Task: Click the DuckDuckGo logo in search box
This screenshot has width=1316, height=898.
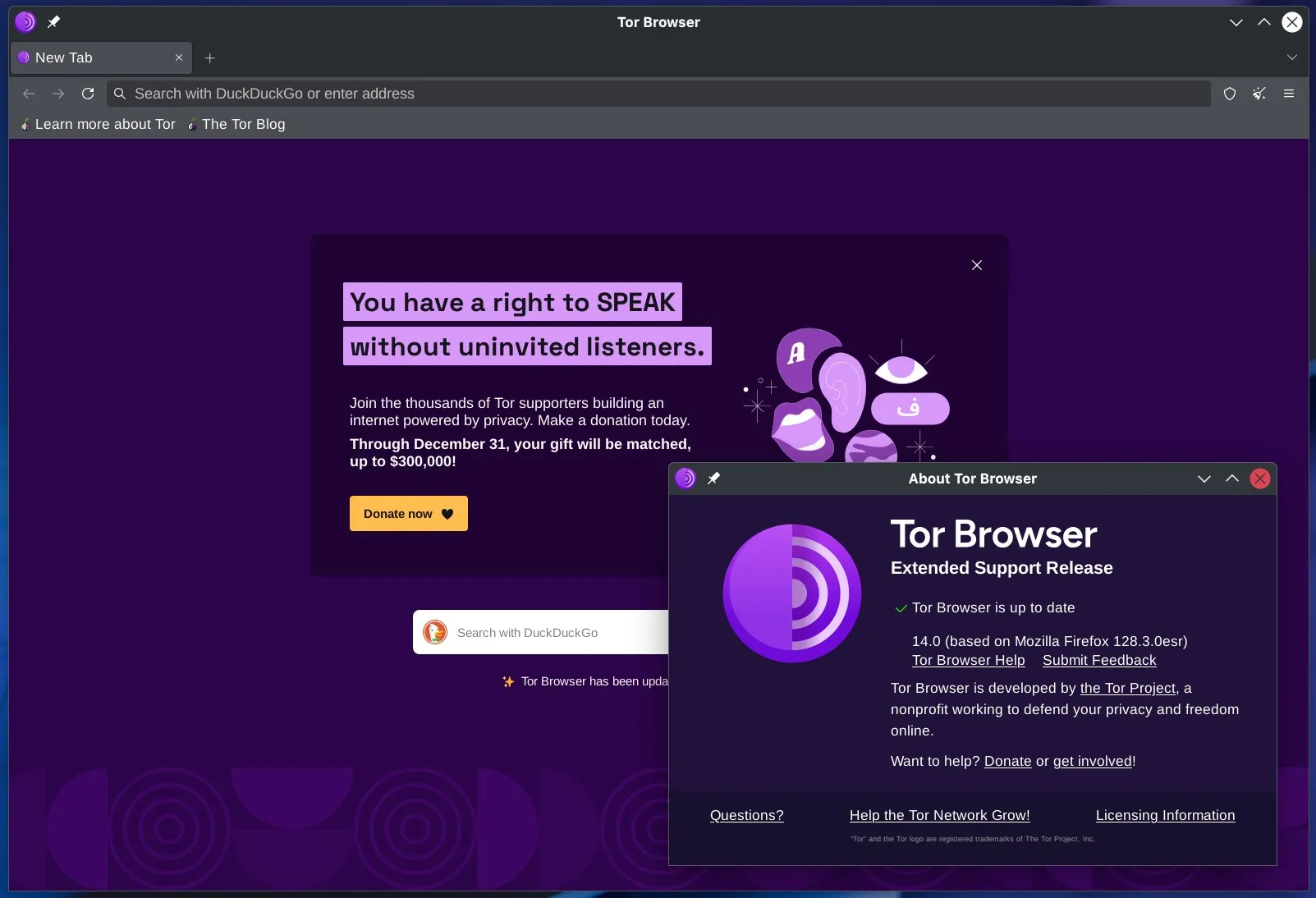Action: click(435, 632)
